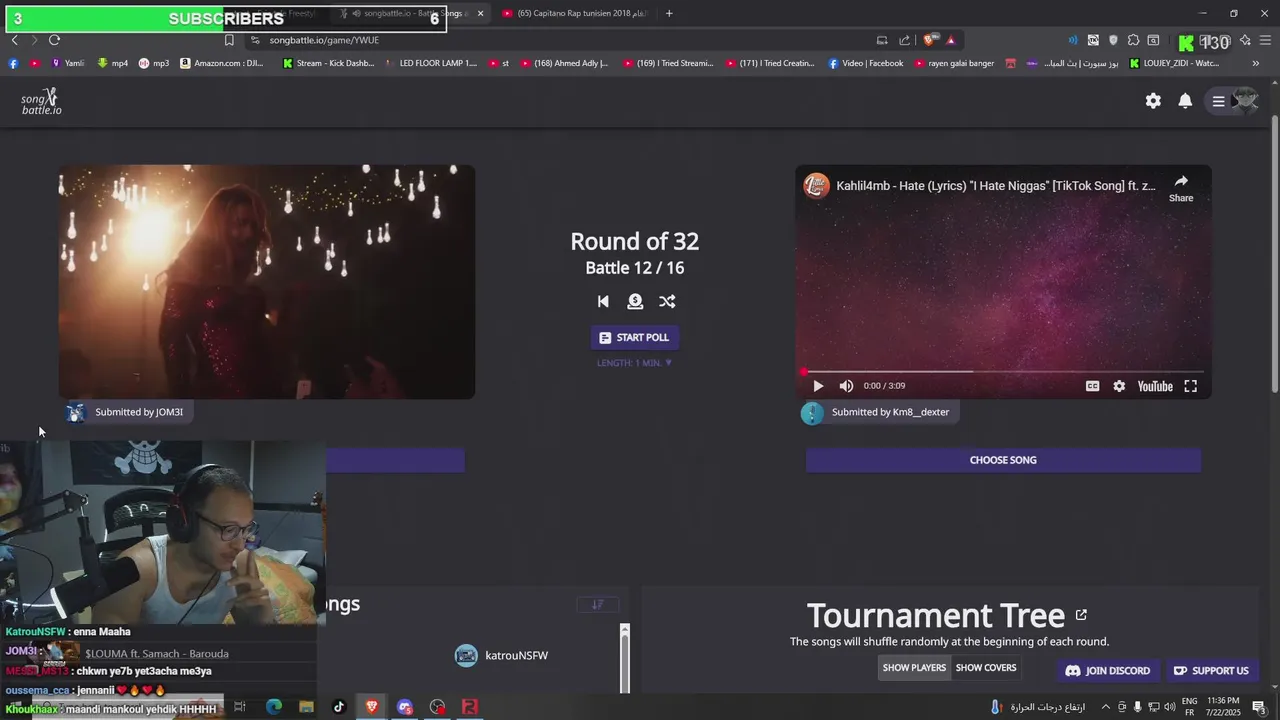Click the songbattle.io logo
The height and width of the screenshot is (720, 1280).
(42, 101)
